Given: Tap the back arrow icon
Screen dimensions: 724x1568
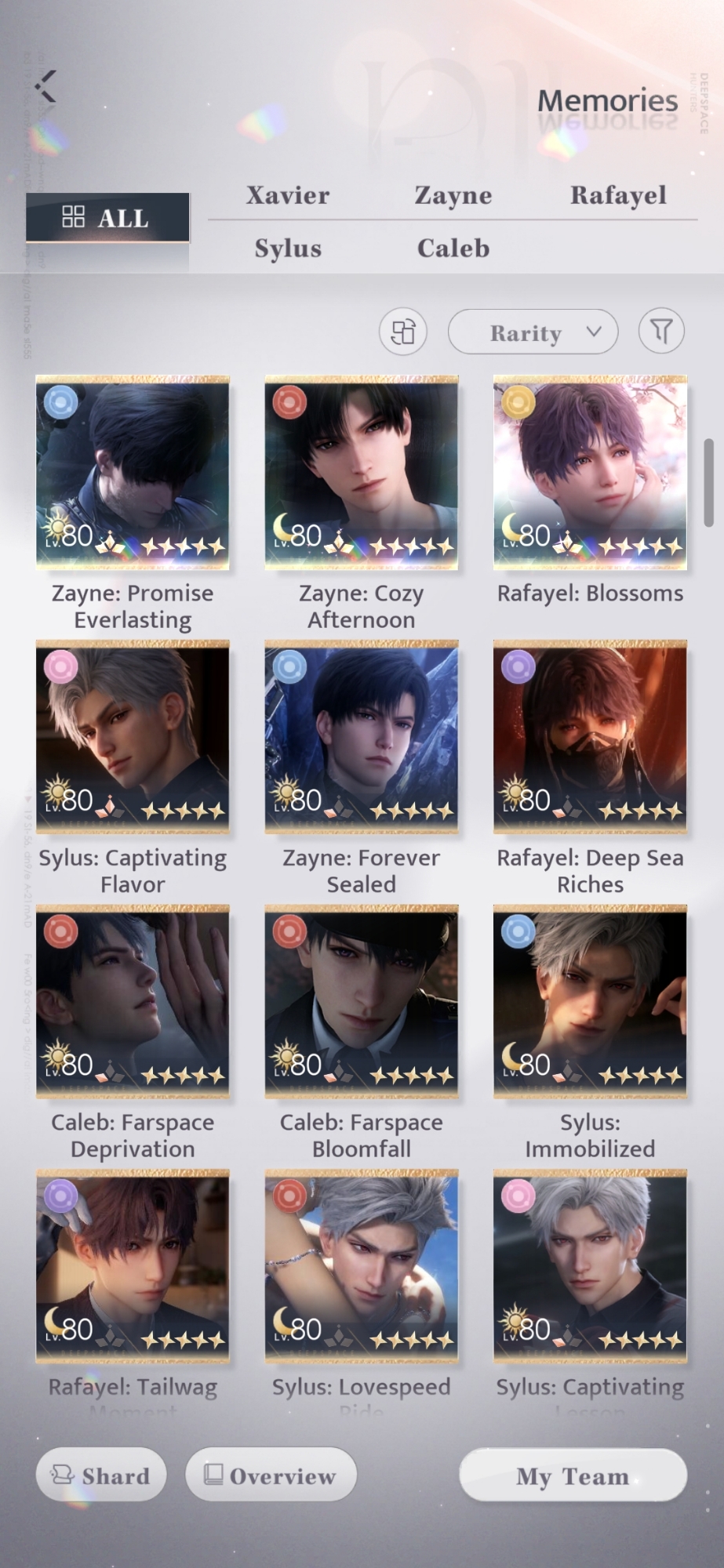Looking at the screenshot, I should (46, 85).
